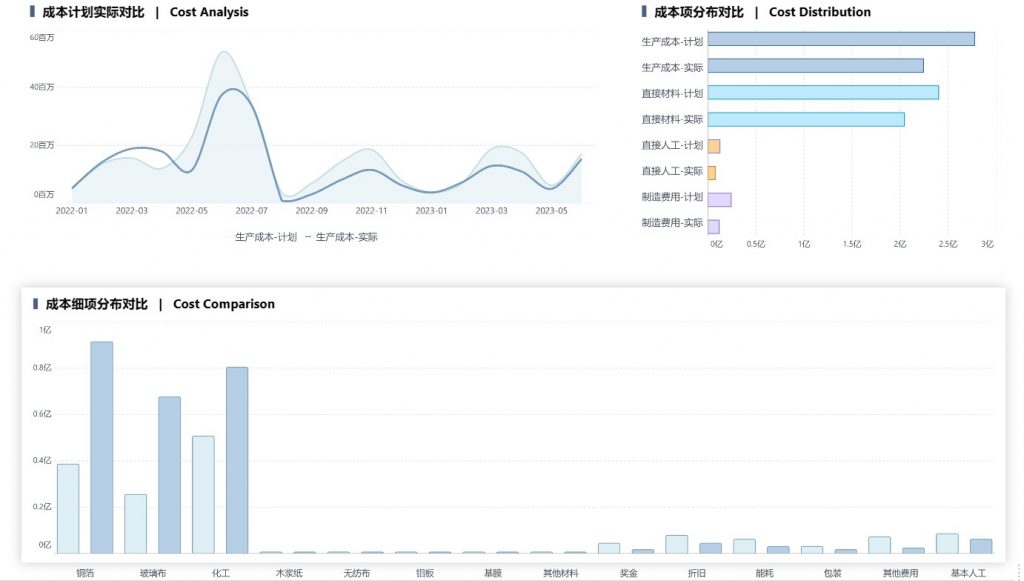Toggle the 生产成本-实际 legend entry
Image resolution: width=1024 pixels, height=581 pixels.
346,237
